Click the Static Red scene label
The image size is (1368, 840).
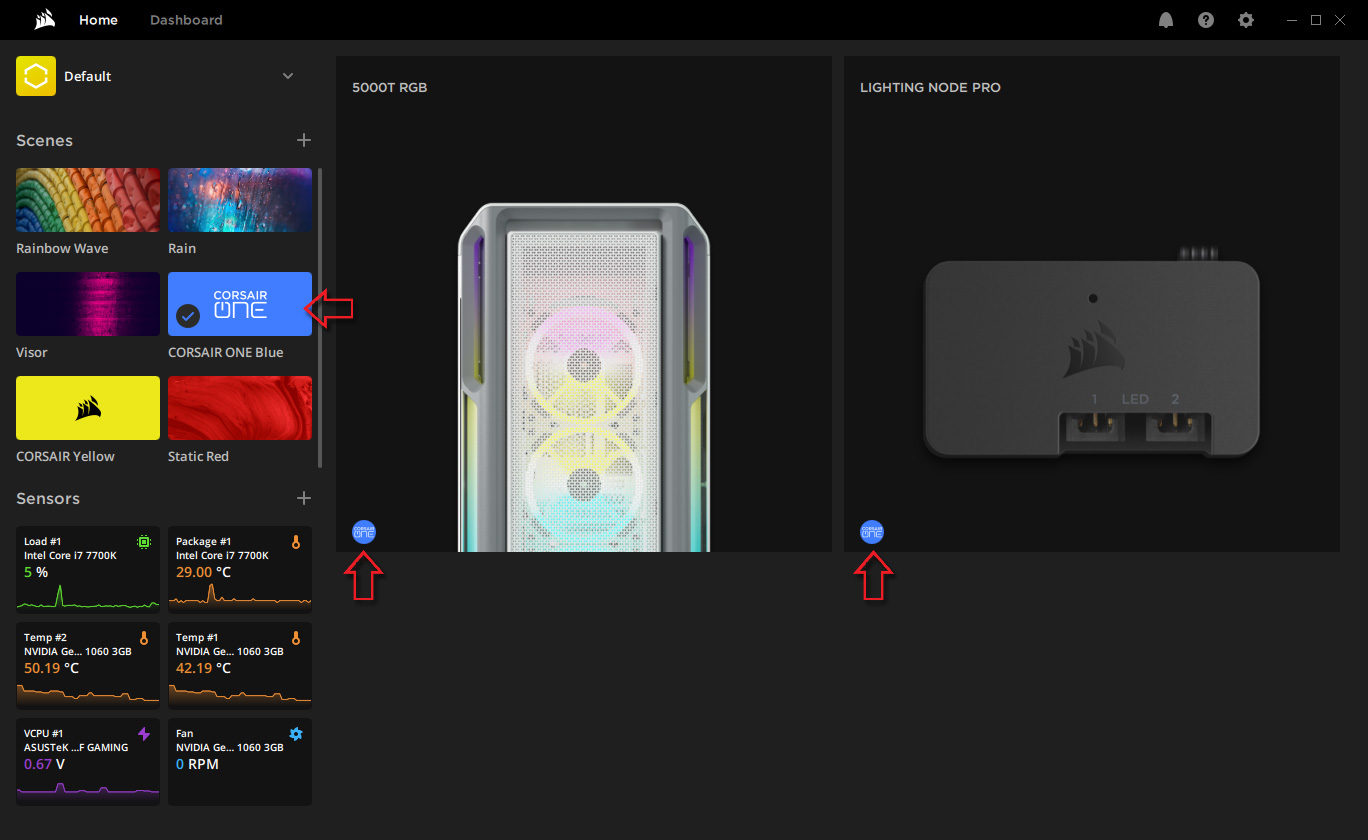pos(198,457)
